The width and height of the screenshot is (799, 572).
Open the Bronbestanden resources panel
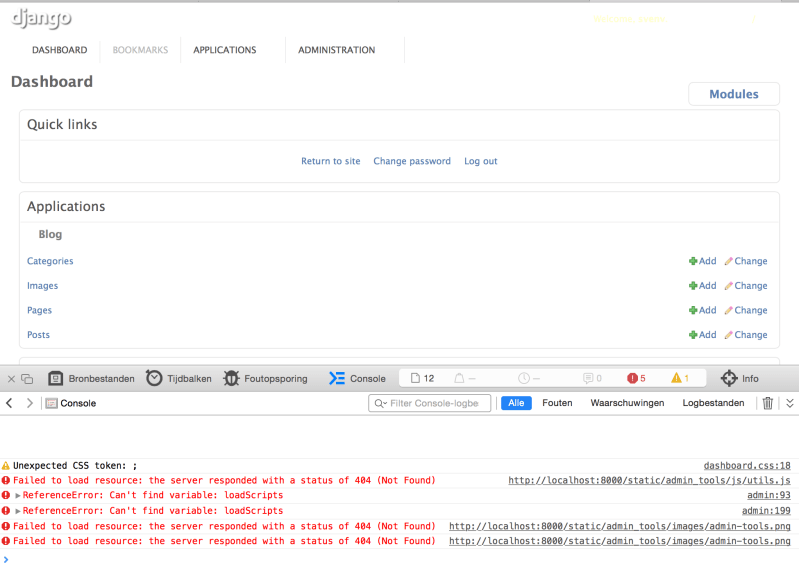(x=92, y=378)
